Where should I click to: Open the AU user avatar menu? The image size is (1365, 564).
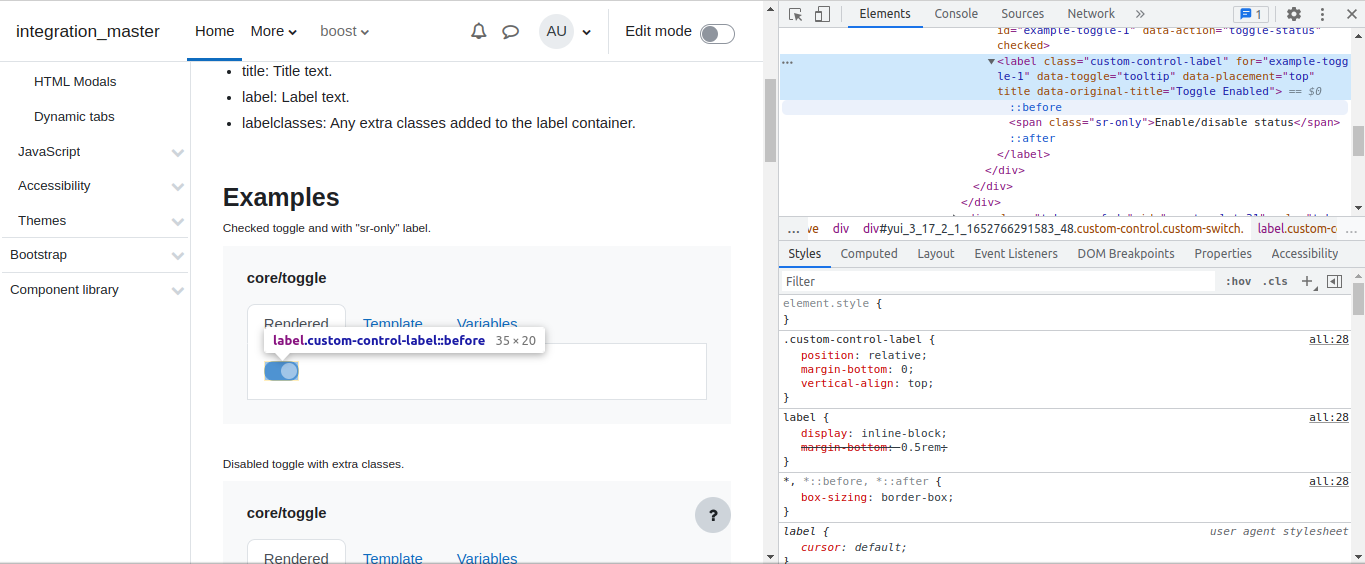coord(557,31)
